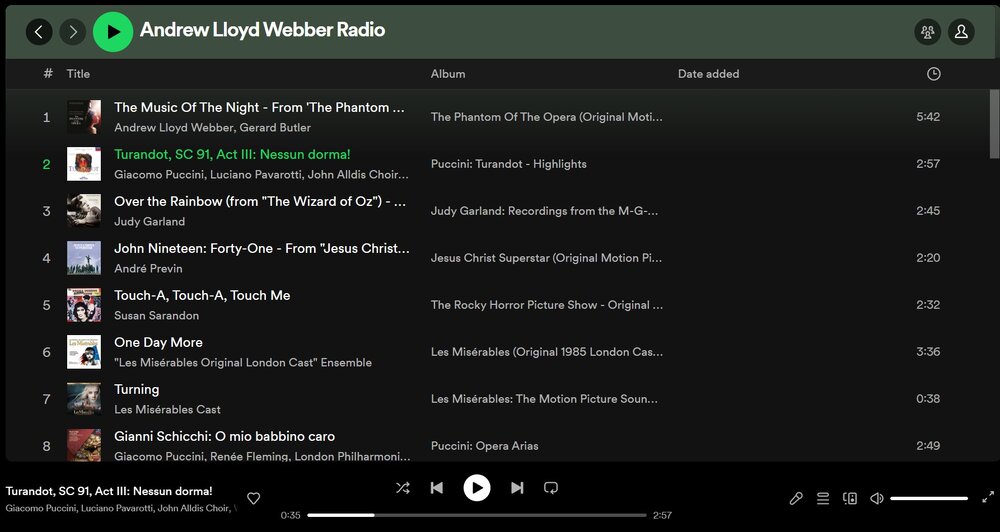This screenshot has width=1000, height=532.
Task: Open the friend activity icon in the header
Action: click(927, 31)
